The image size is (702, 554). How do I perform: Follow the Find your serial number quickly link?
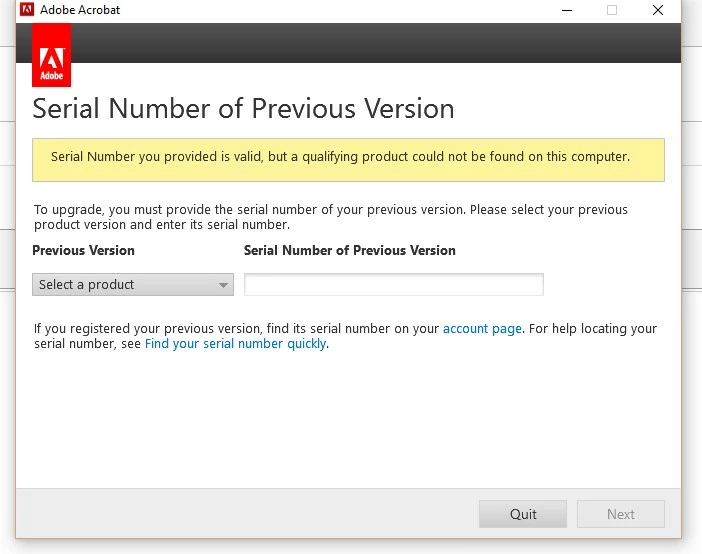(x=235, y=344)
